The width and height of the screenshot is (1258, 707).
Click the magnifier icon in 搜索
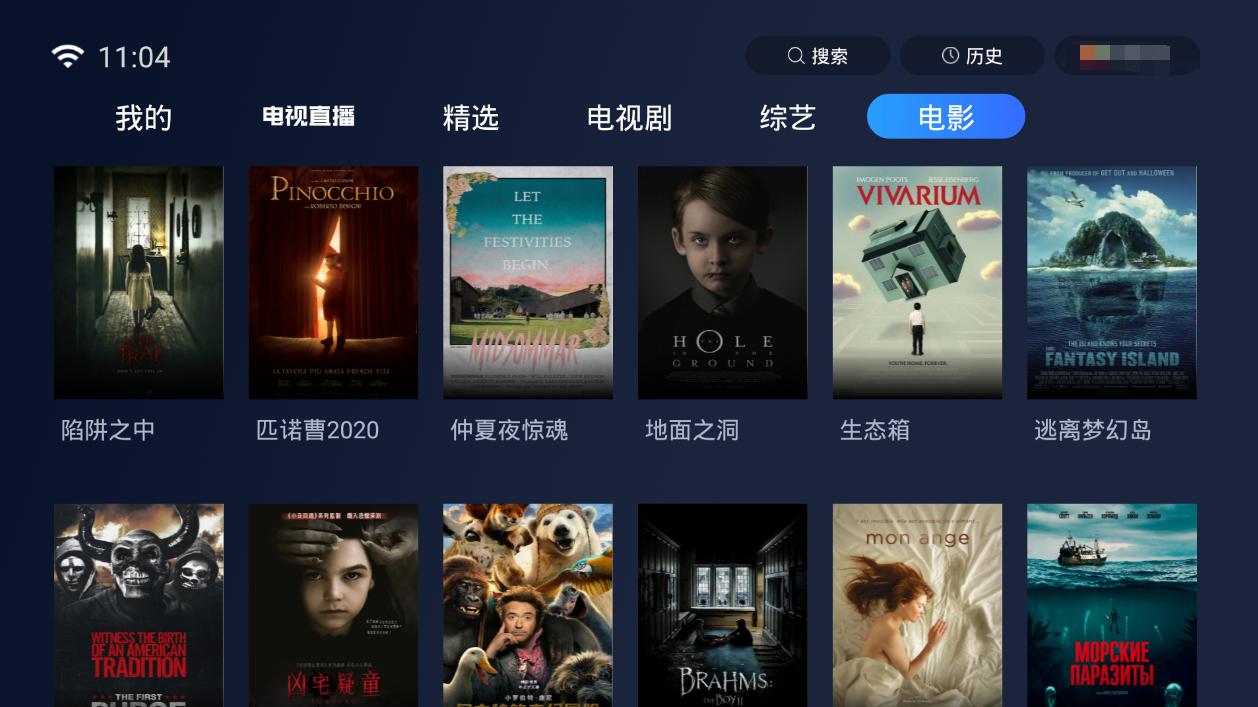pyautogui.click(x=796, y=56)
